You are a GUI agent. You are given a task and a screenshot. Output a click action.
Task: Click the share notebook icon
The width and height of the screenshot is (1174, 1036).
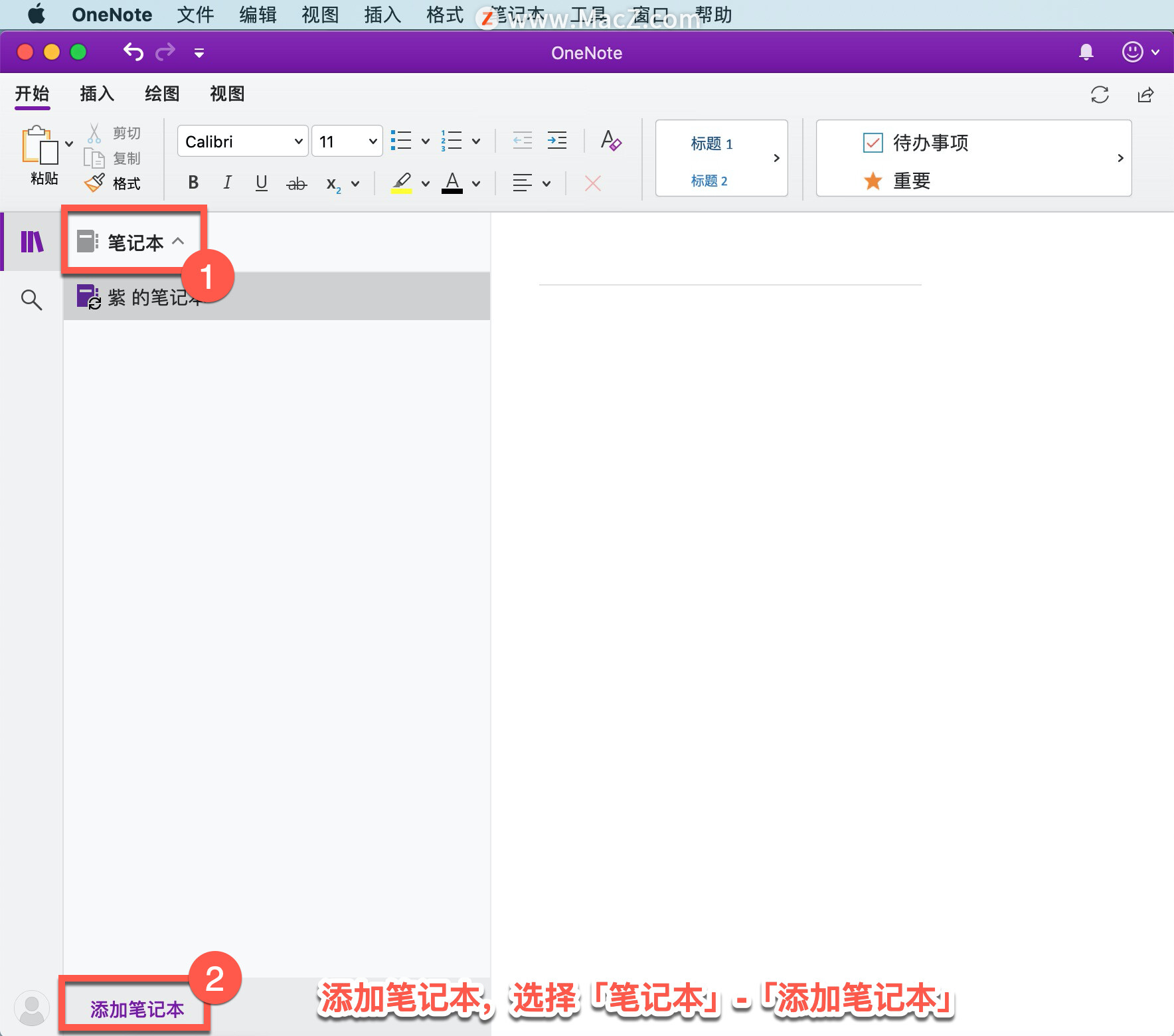[x=1145, y=94]
